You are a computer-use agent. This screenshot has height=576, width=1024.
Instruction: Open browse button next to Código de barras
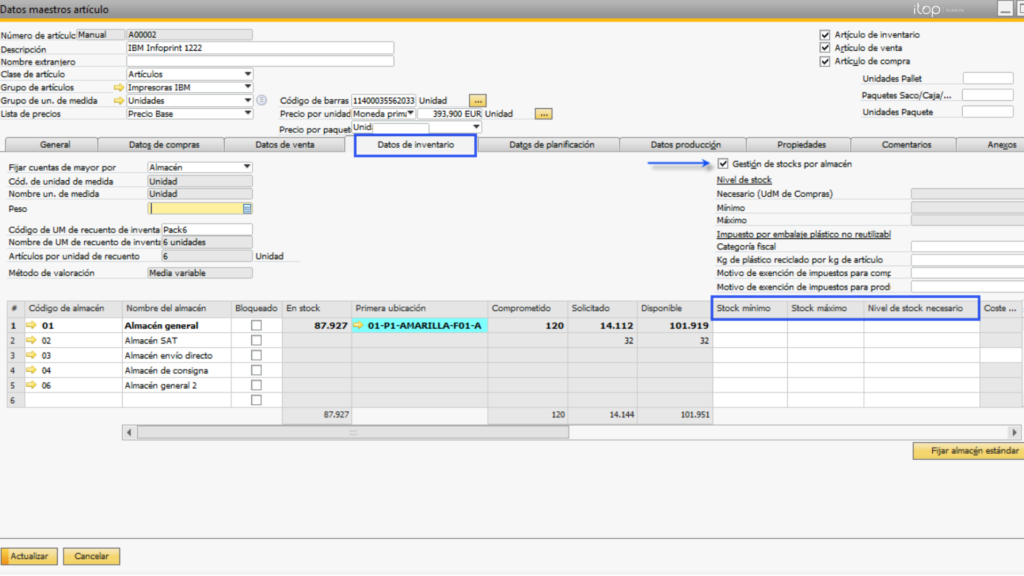(x=477, y=101)
